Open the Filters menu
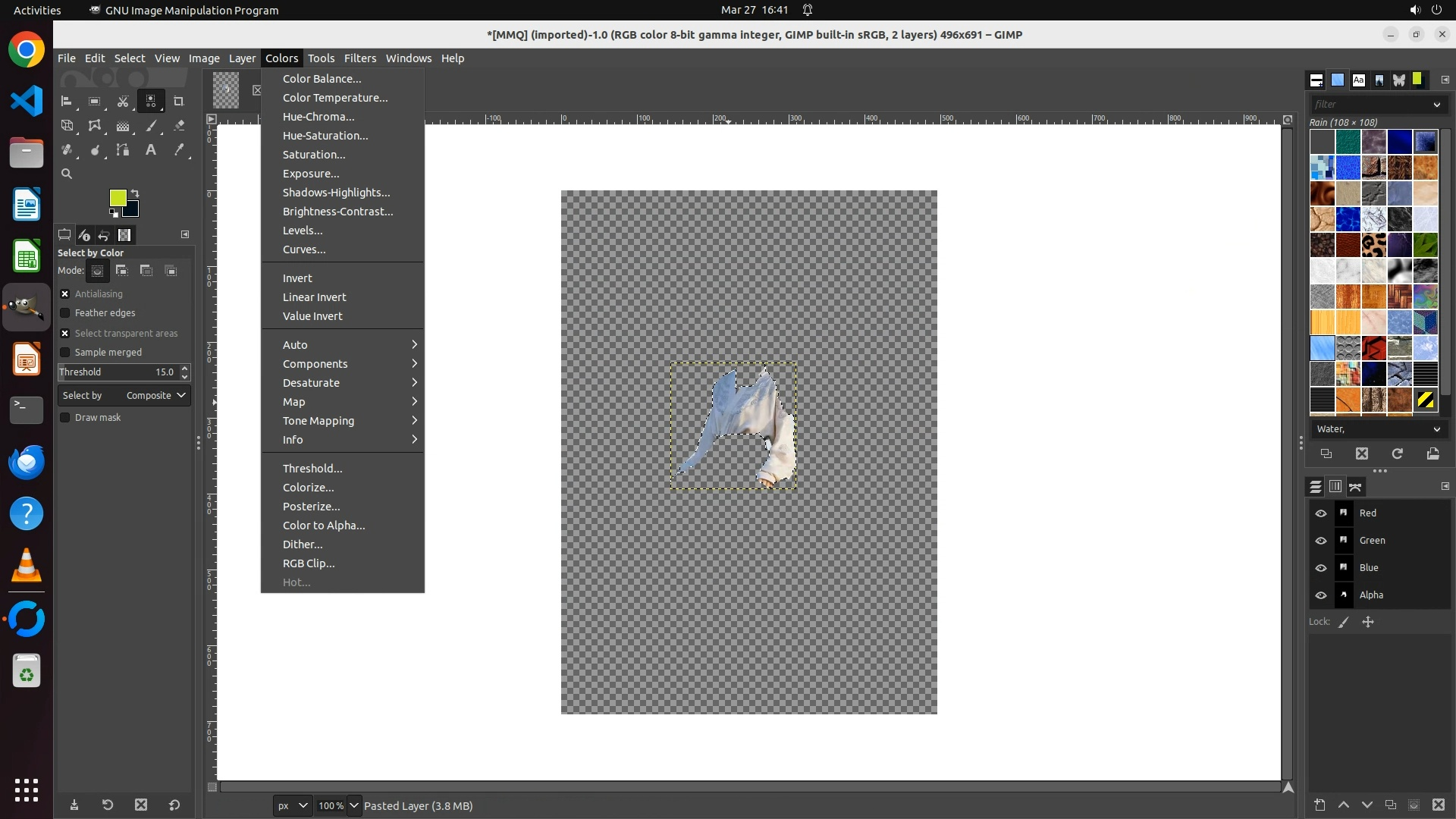 pyautogui.click(x=359, y=58)
